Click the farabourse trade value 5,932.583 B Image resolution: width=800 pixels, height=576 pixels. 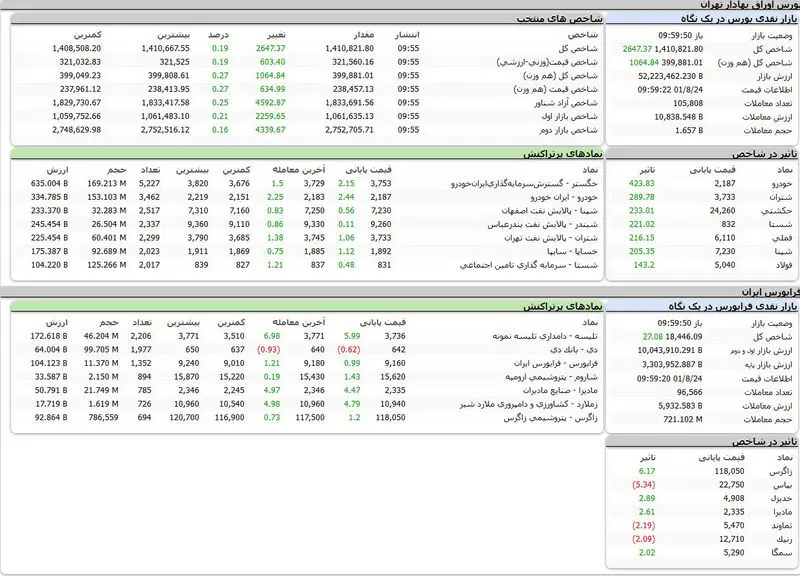tap(680, 406)
